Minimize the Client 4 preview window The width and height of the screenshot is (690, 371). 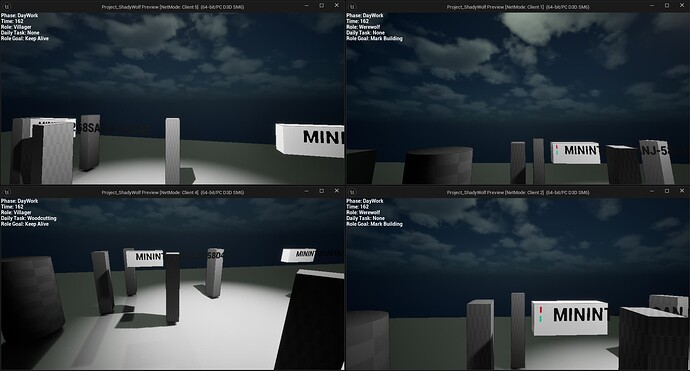pos(306,191)
